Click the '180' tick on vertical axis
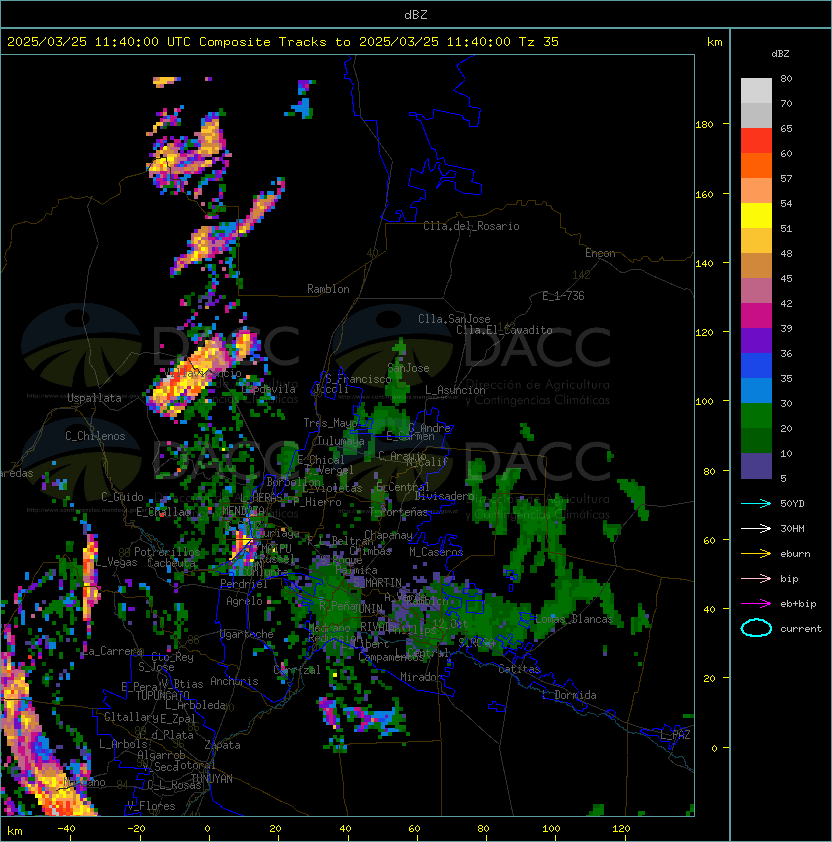The height and width of the screenshot is (842, 832). (704, 125)
